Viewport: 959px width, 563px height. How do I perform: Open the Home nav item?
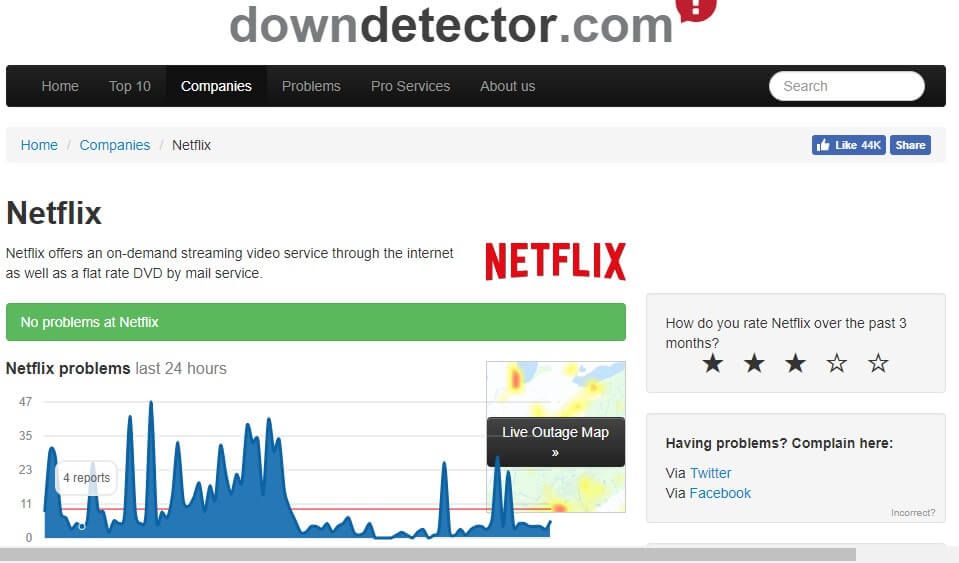click(x=60, y=86)
